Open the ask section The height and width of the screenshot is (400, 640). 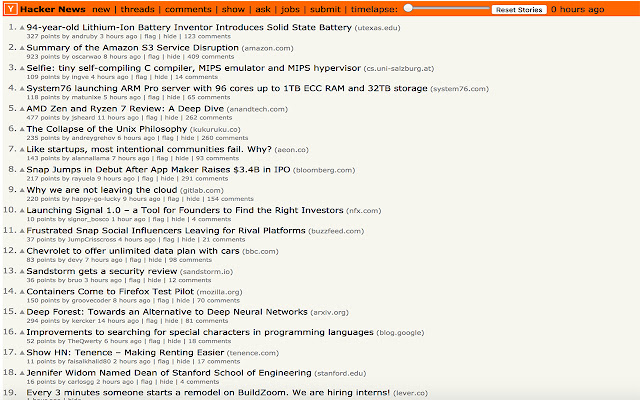(263, 9)
